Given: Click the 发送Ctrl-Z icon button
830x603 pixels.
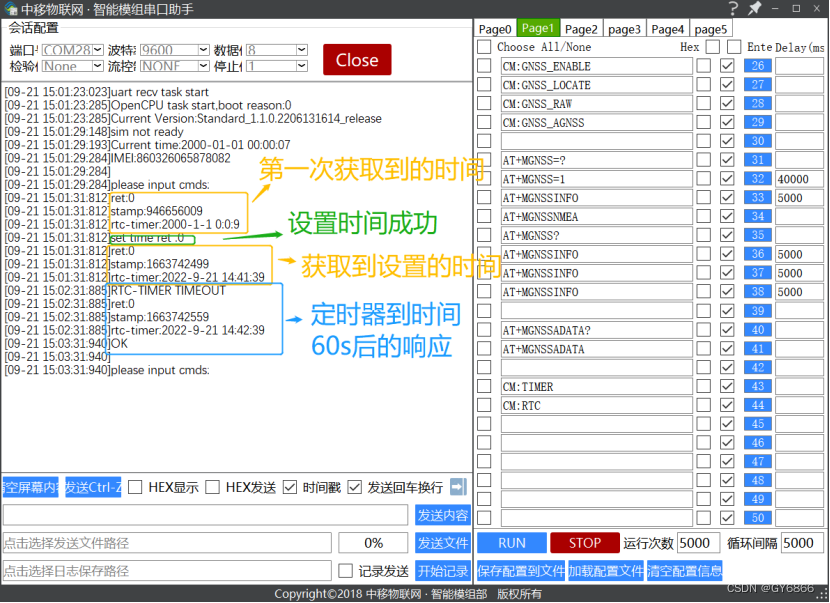Looking at the screenshot, I should pyautogui.click(x=92, y=487).
